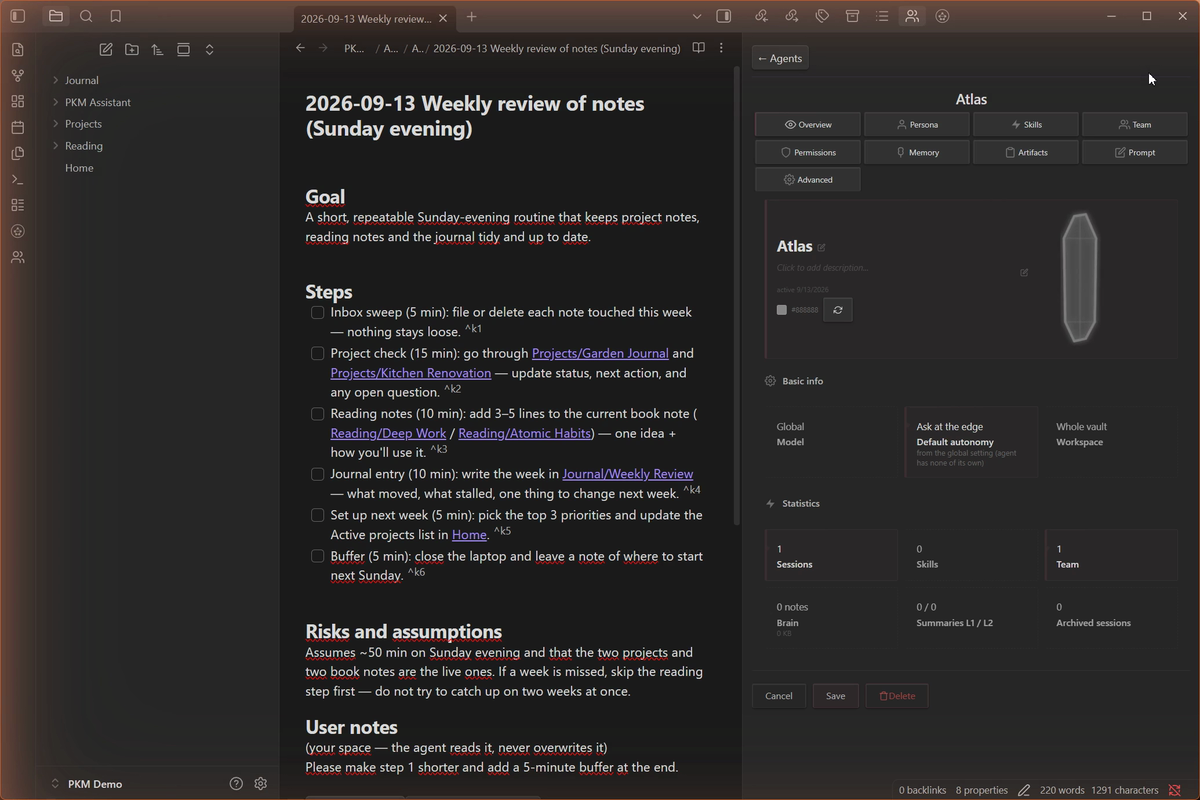
Task: Open bookmarks icon in top bar
Action: click(x=116, y=16)
